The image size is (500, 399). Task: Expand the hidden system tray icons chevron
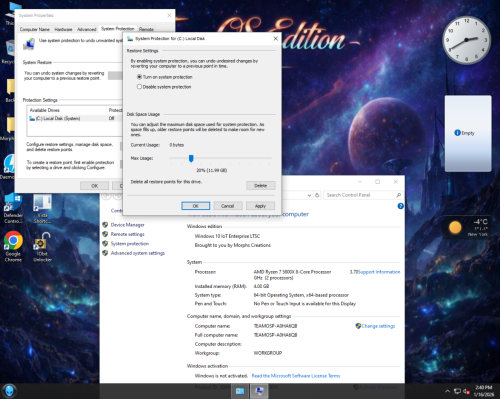tap(447, 391)
